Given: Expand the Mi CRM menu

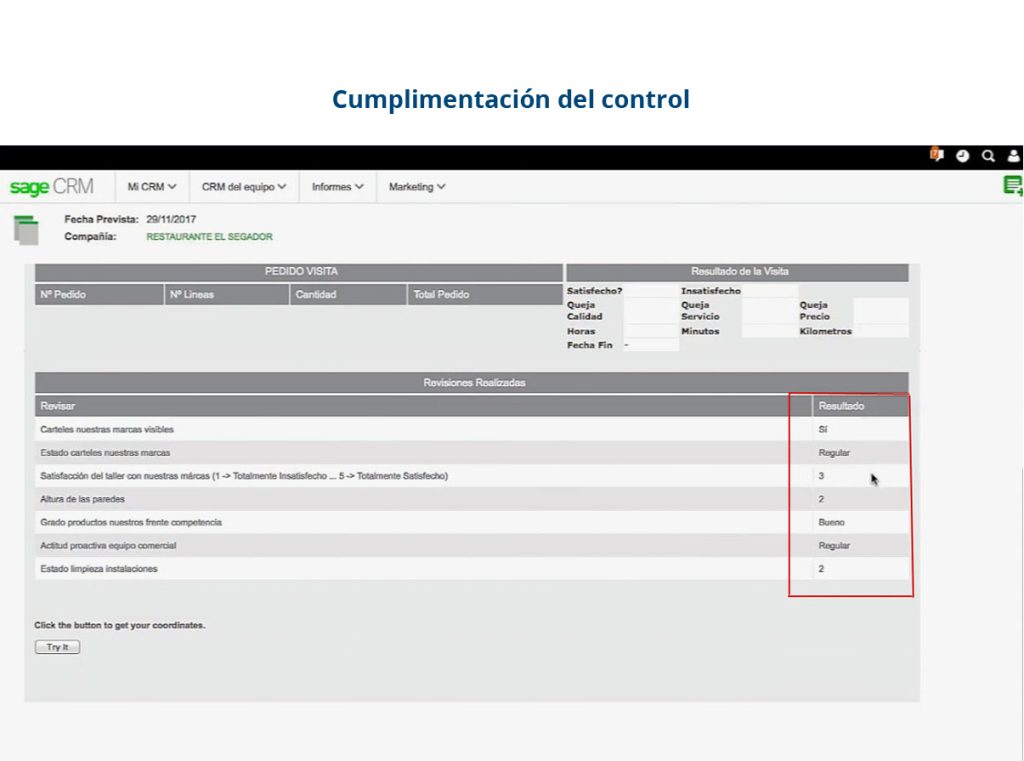Looking at the screenshot, I should 150,186.
